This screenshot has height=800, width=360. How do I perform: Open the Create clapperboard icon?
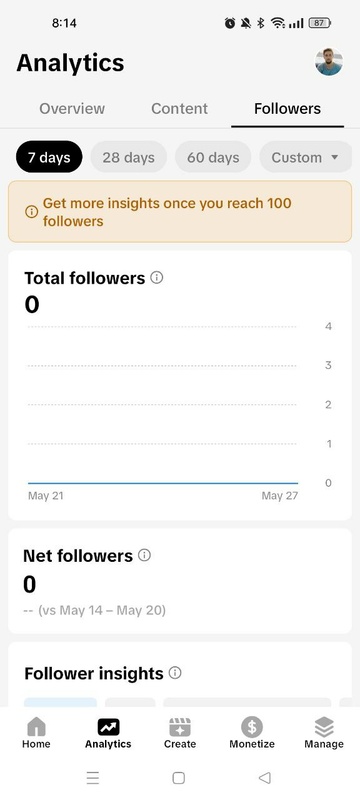(179, 727)
